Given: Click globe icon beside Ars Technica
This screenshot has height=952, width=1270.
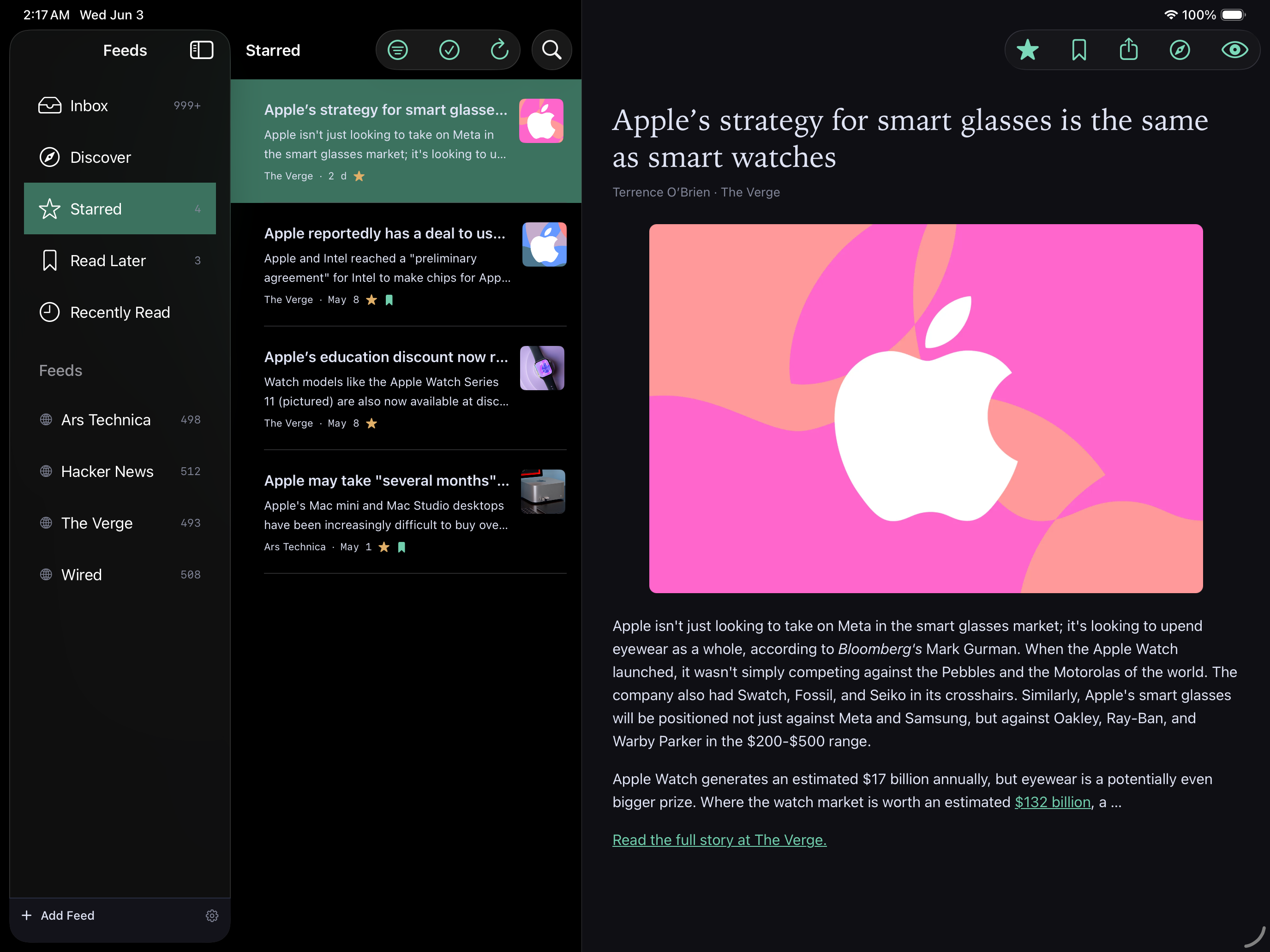Looking at the screenshot, I should pyautogui.click(x=46, y=419).
